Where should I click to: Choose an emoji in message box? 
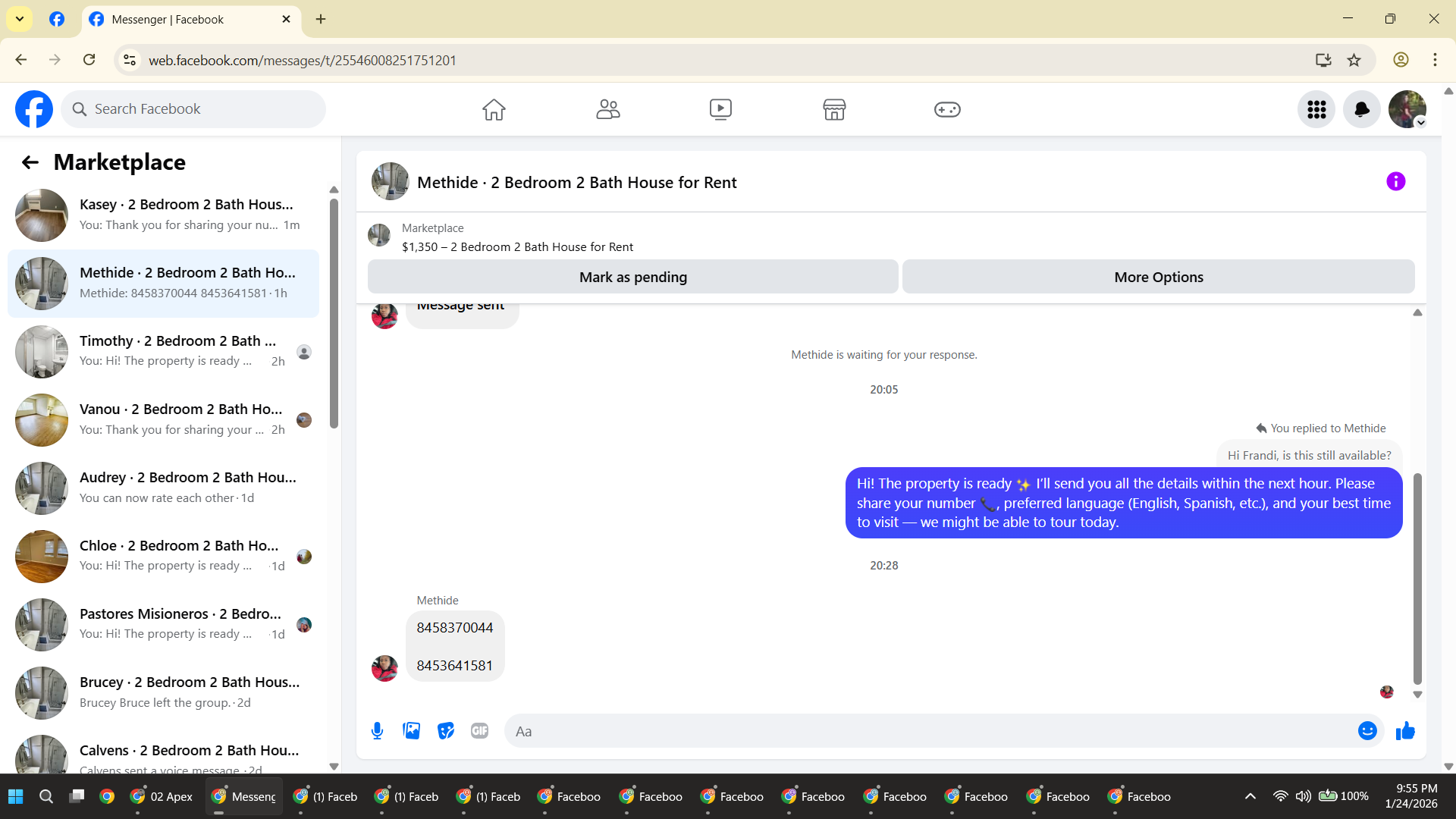(1367, 731)
